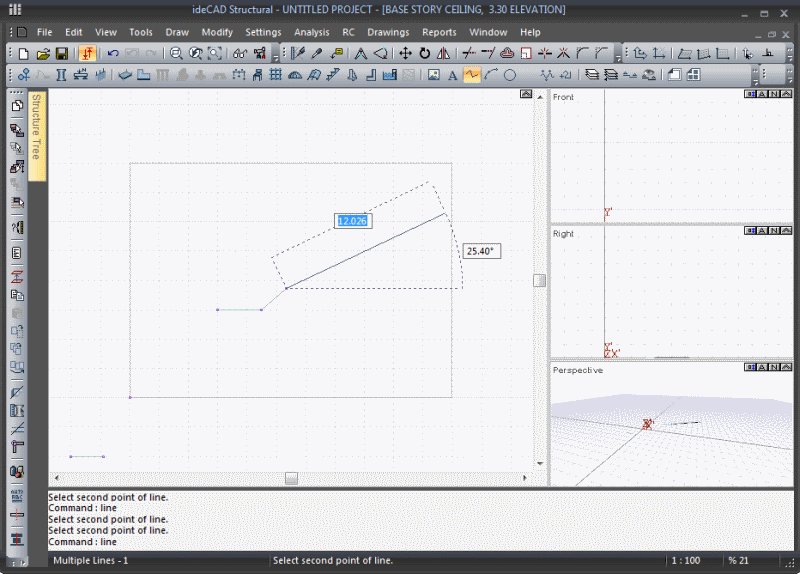Click the Front view label

pos(563,97)
